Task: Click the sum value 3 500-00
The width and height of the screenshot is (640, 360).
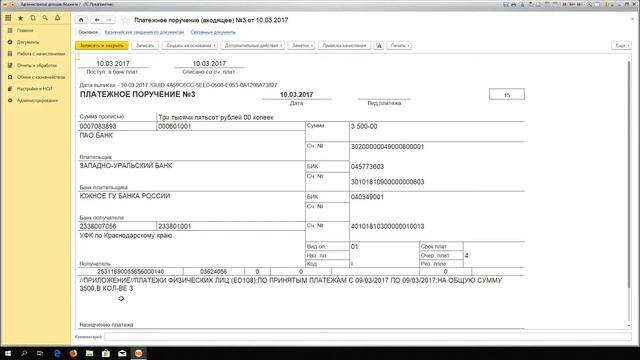Action: point(364,127)
